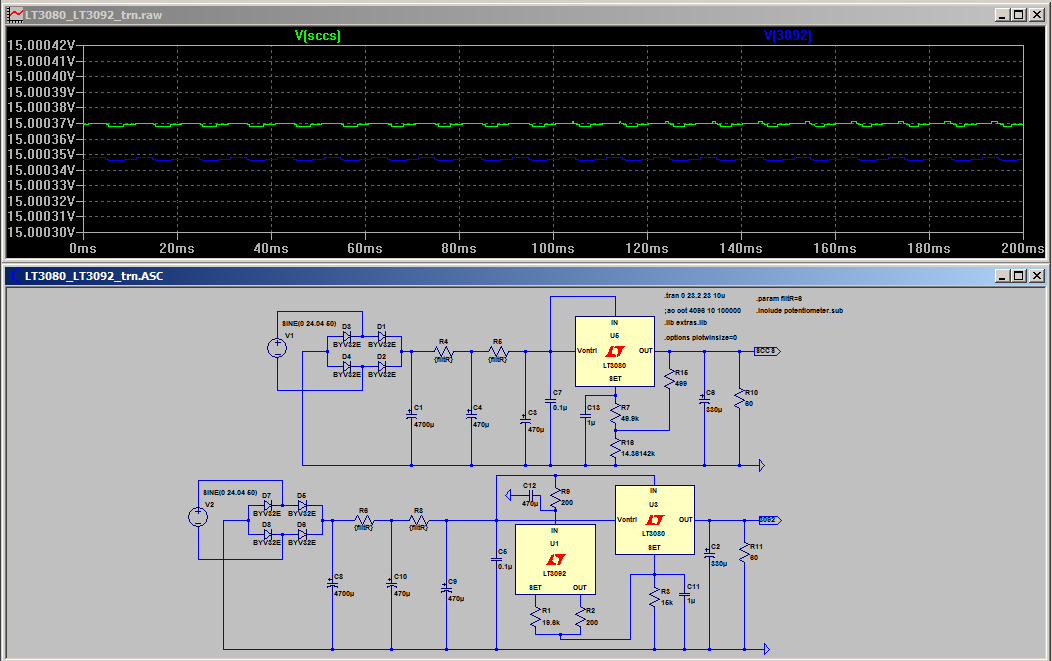Viewport: 1052px width, 661px height.
Task: Select the U5 LT3080 regulator block
Action: [615, 351]
